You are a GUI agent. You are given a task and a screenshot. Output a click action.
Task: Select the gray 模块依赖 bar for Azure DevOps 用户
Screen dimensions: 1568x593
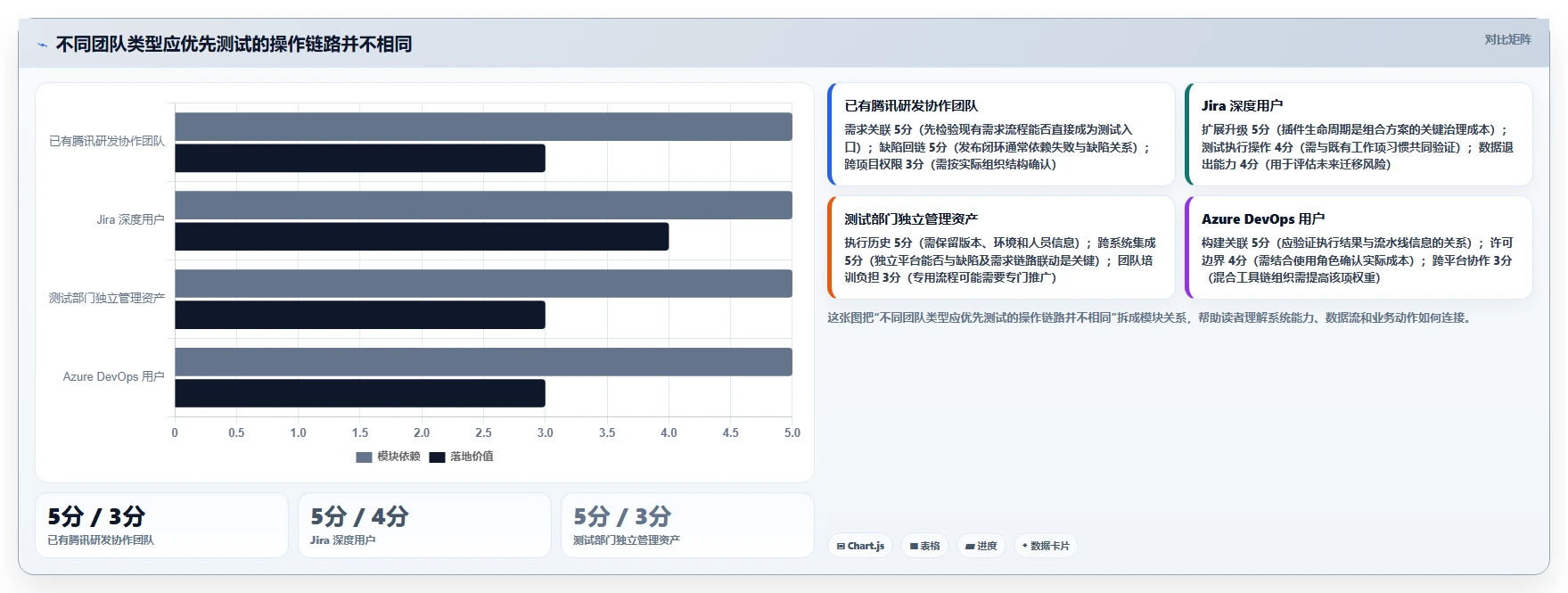coord(483,362)
